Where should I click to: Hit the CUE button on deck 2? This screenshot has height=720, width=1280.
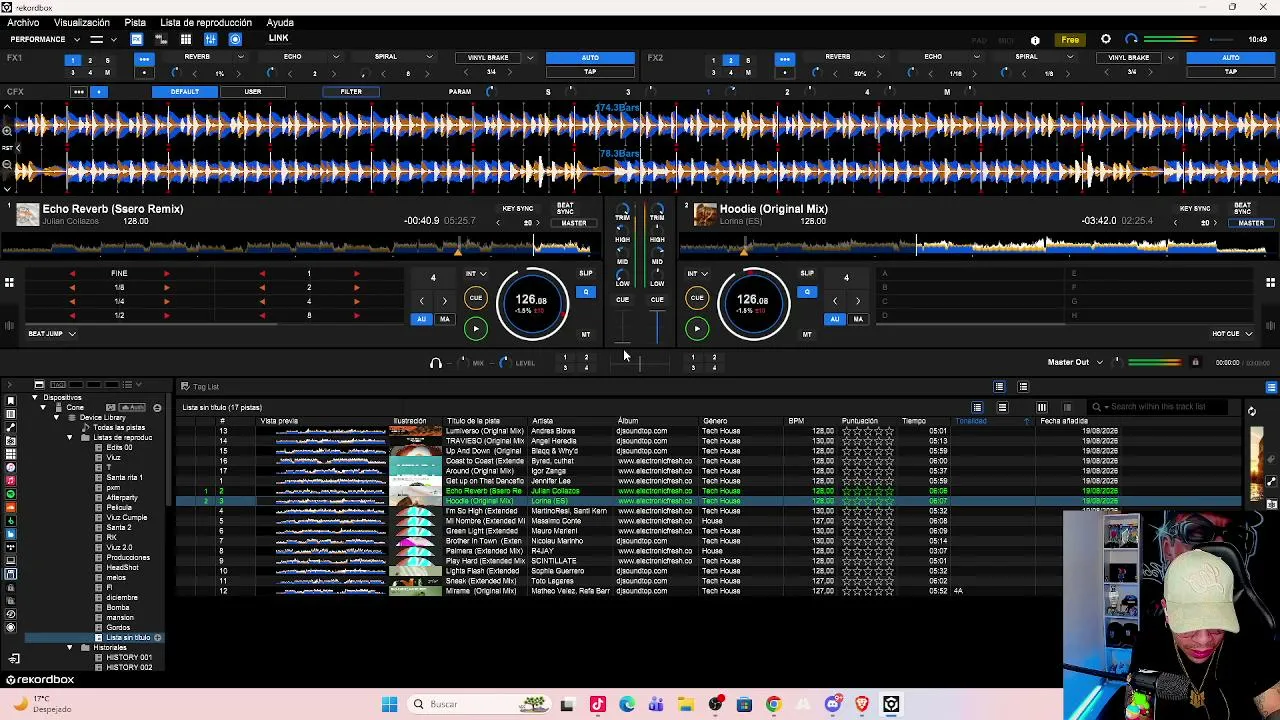pyautogui.click(x=697, y=298)
